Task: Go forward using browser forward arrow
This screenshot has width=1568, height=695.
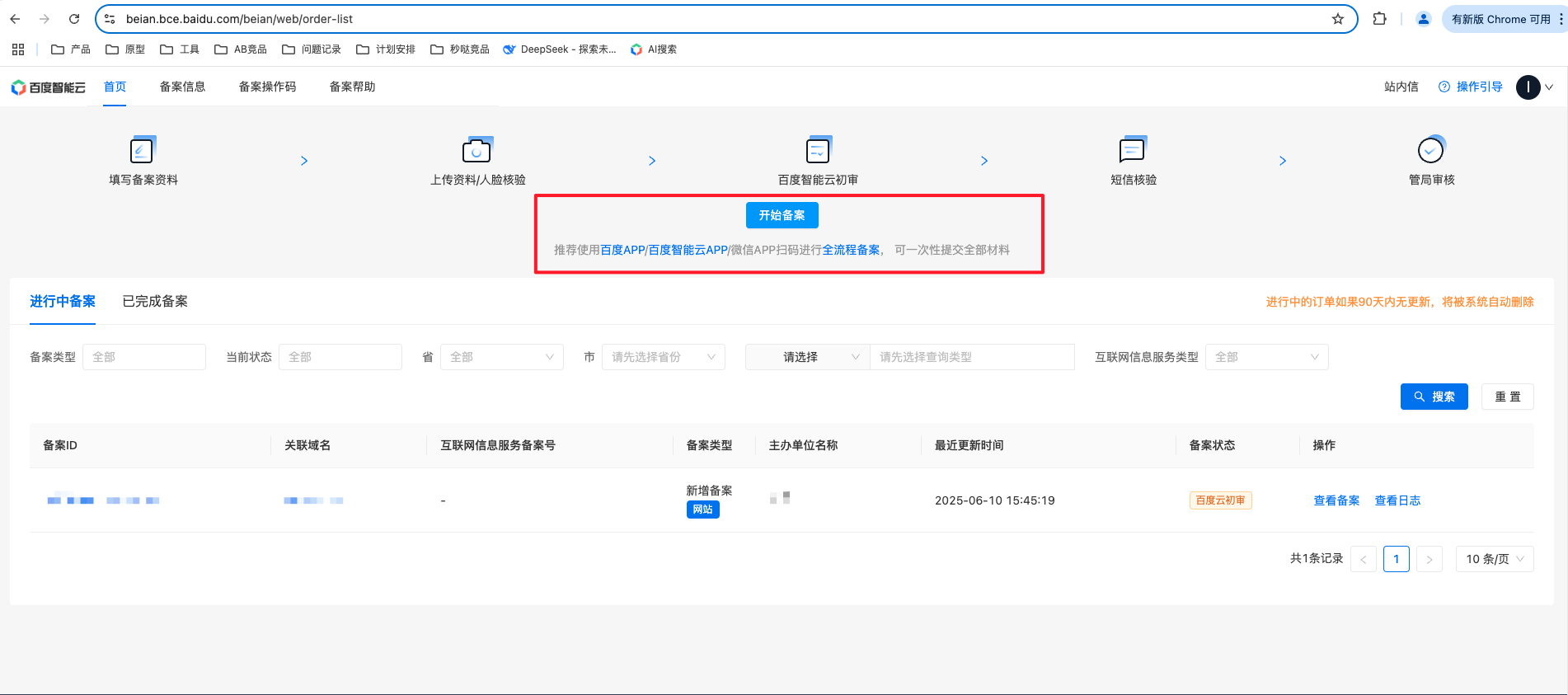Action: [45, 19]
